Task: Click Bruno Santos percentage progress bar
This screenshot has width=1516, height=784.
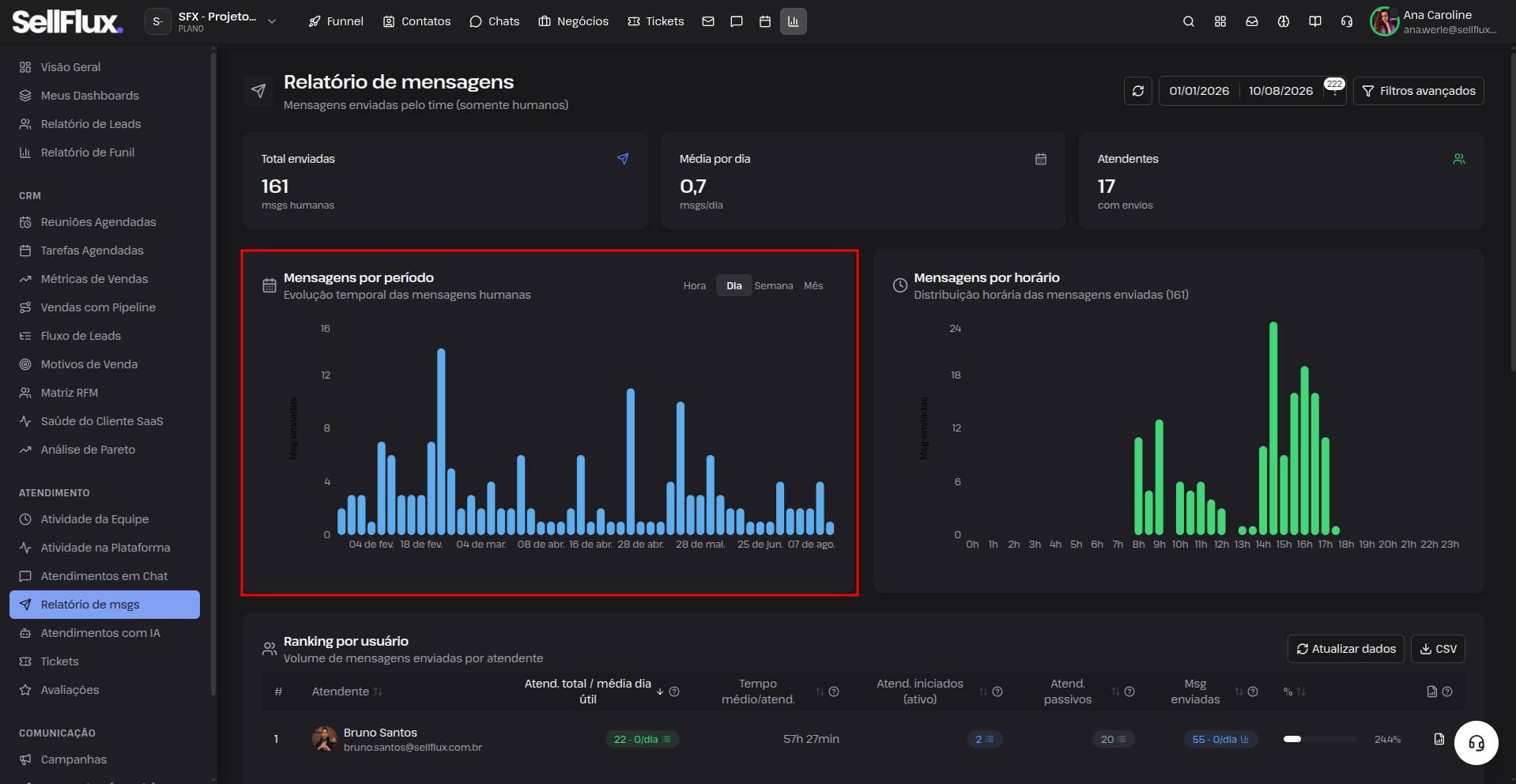Action: 1319,739
